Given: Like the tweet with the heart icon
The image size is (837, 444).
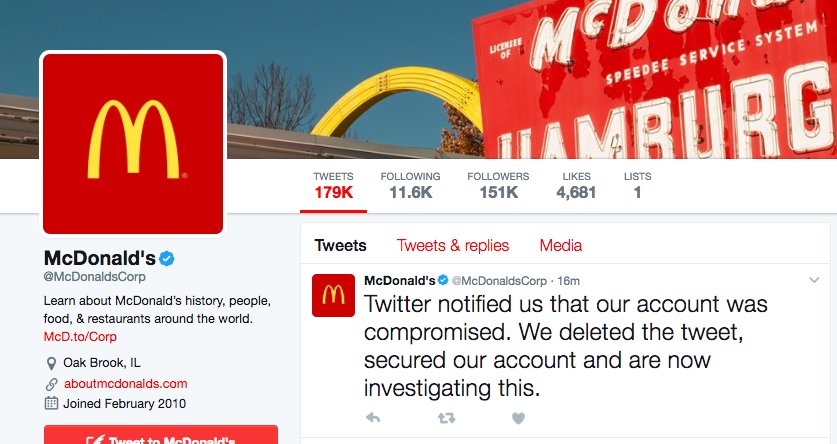Looking at the screenshot, I should coord(518,418).
